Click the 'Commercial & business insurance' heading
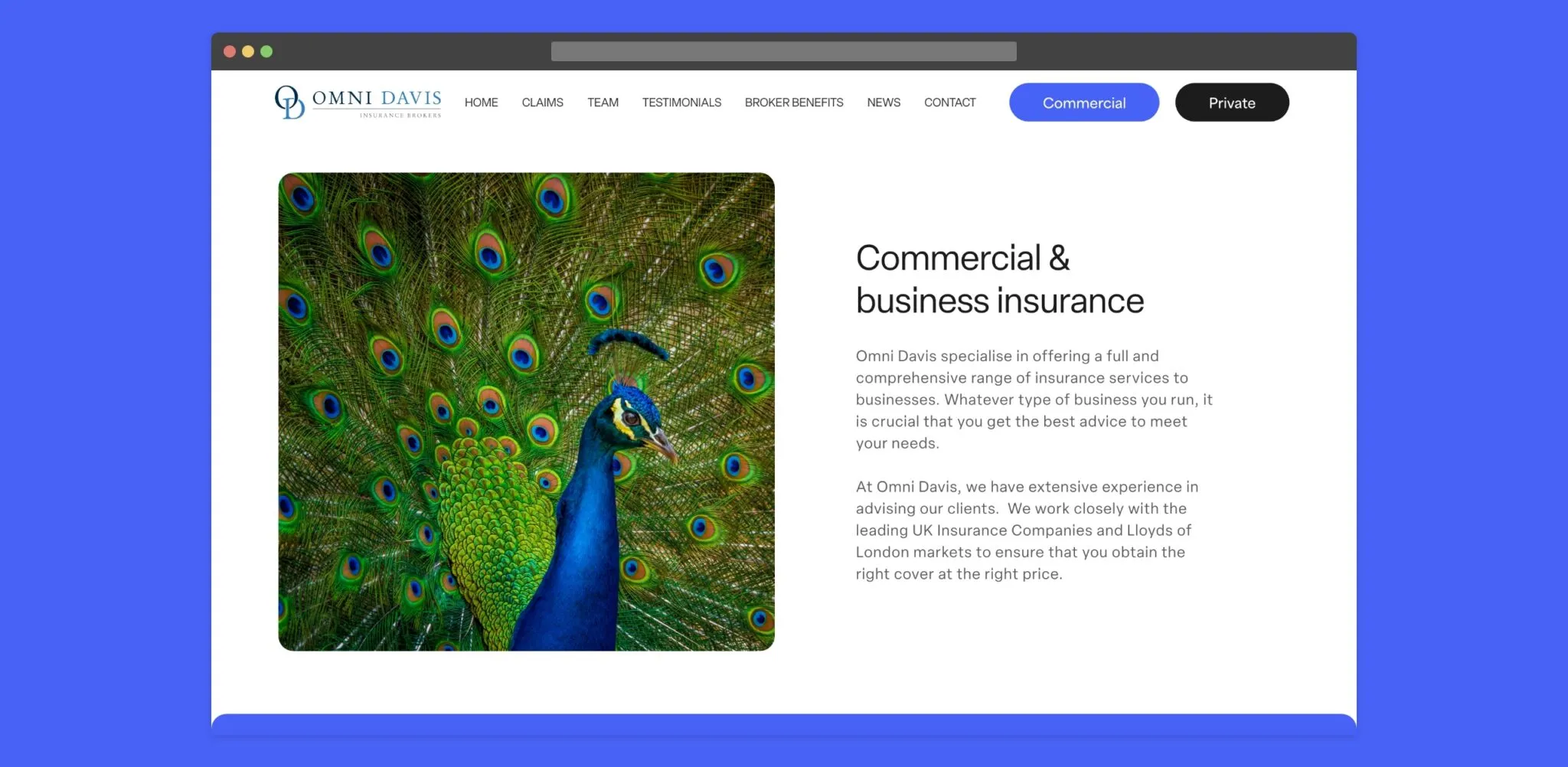1568x767 pixels. pyautogui.click(x=1000, y=279)
